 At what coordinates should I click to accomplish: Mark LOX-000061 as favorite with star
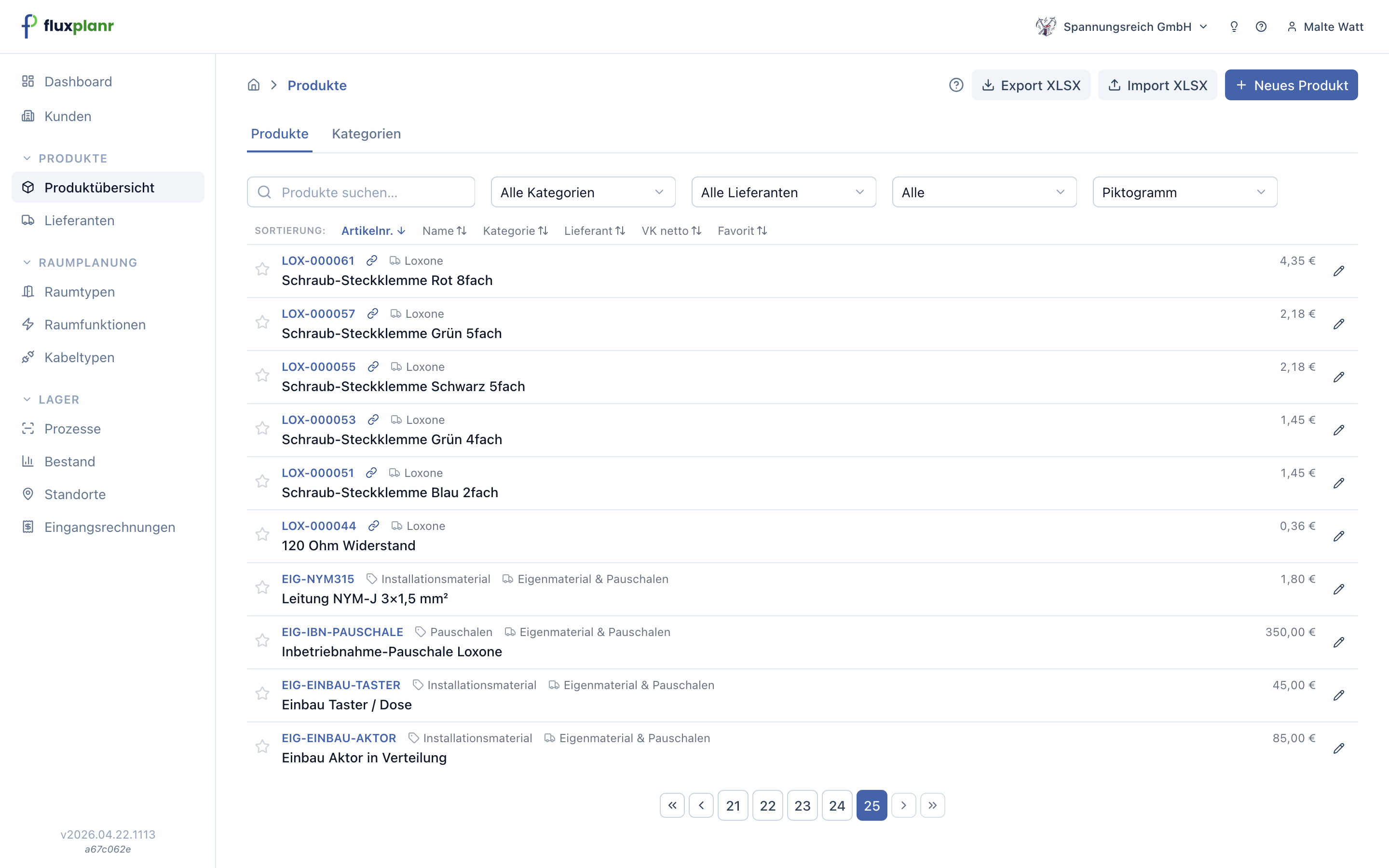pyautogui.click(x=262, y=269)
